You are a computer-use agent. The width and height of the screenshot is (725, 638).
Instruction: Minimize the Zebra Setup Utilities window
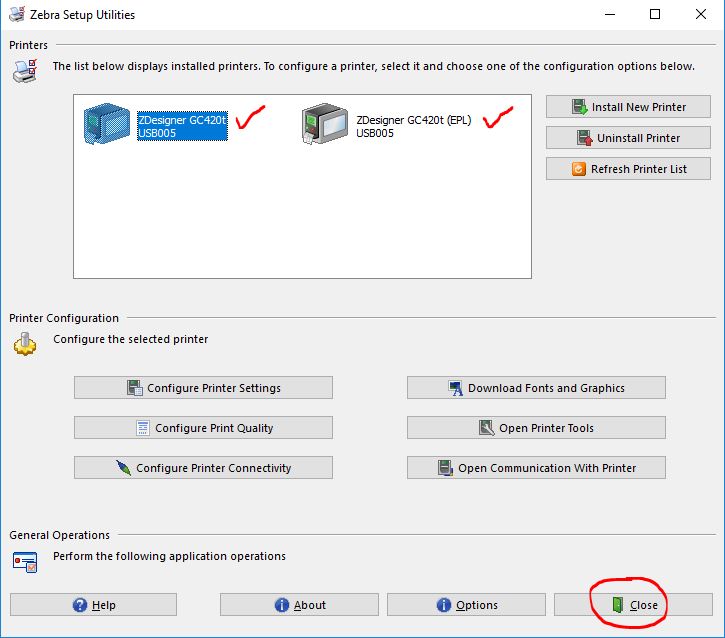tap(610, 14)
